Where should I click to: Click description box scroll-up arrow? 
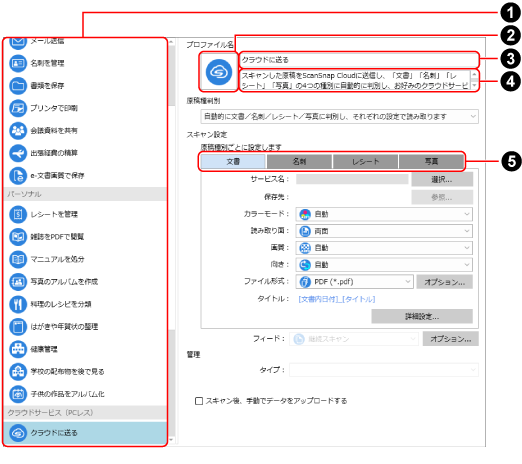tap(474, 74)
